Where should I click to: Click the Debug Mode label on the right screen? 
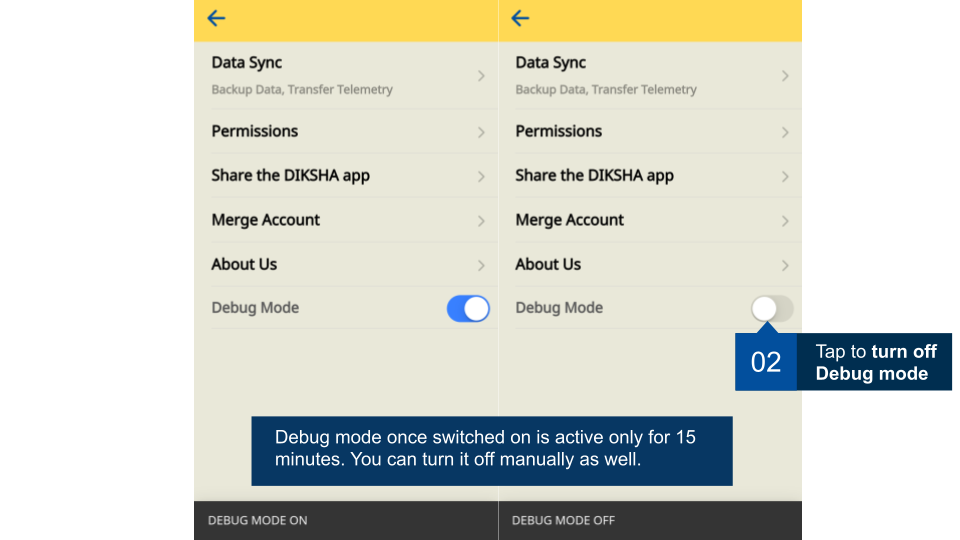(x=559, y=308)
